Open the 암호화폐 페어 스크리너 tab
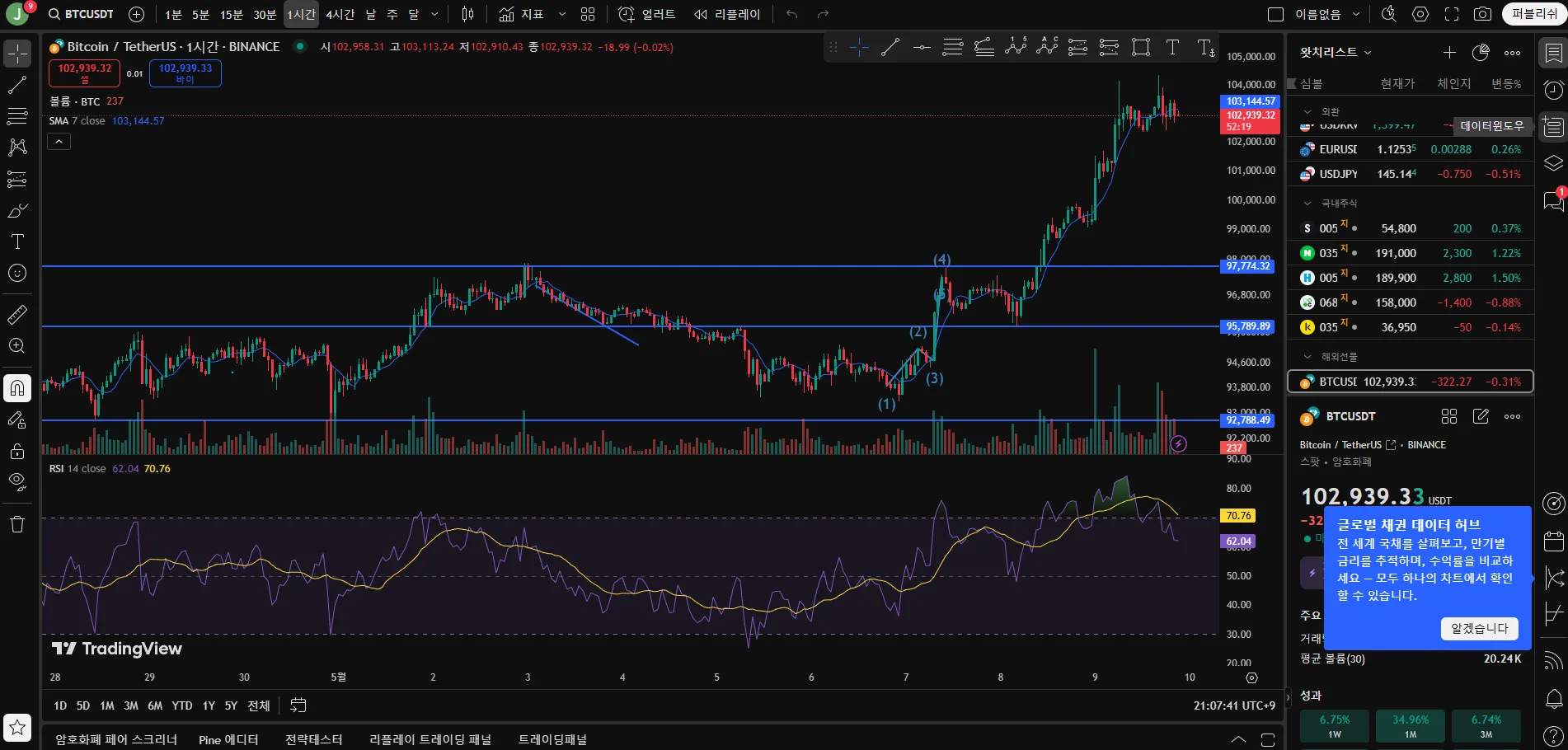Screen dimensions: 1568x750 [x=116, y=739]
